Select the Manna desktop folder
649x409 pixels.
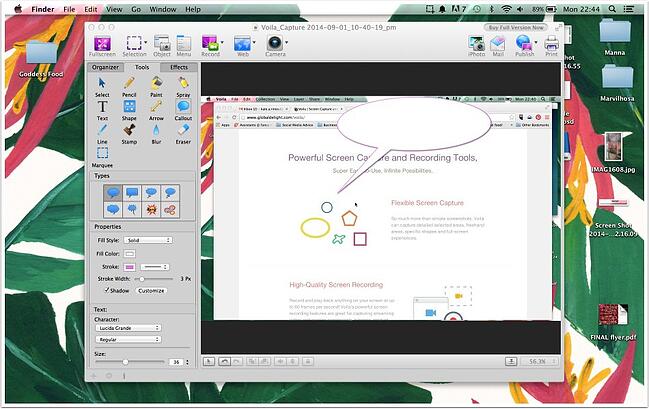615,36
